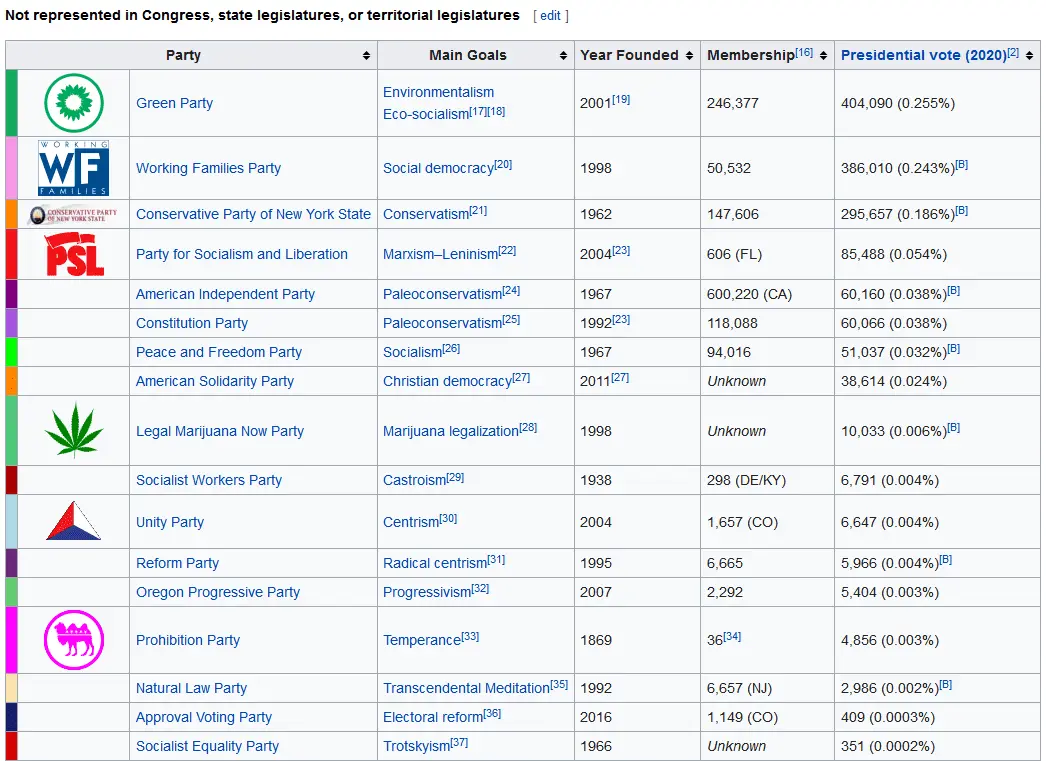
Task: Click footnote reference 16 beside Membership
Action: click(x=804, y=52)
